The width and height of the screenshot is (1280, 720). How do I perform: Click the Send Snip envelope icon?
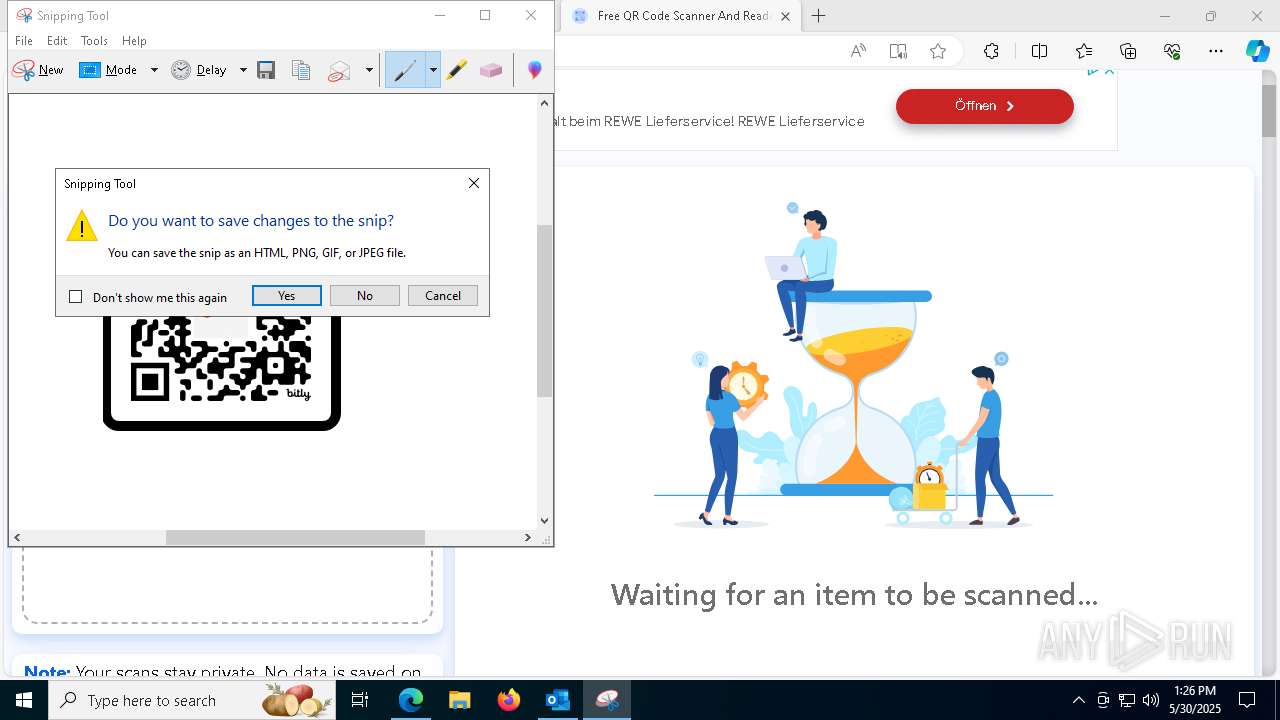coord(340,70)
